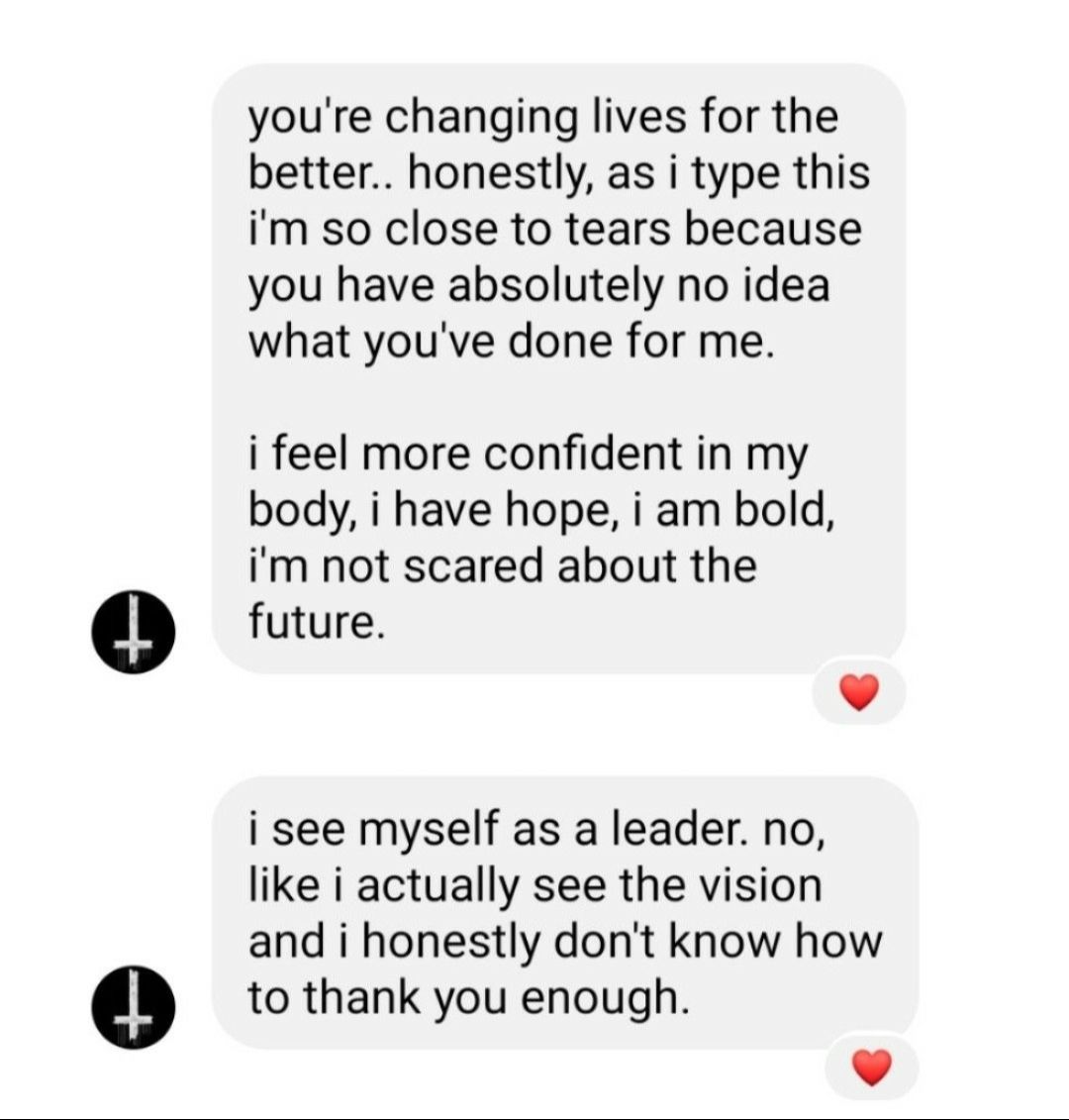Click the text 'to thank you enough.'
The width and height of the screenshot is (1069, 1120).
469,998
